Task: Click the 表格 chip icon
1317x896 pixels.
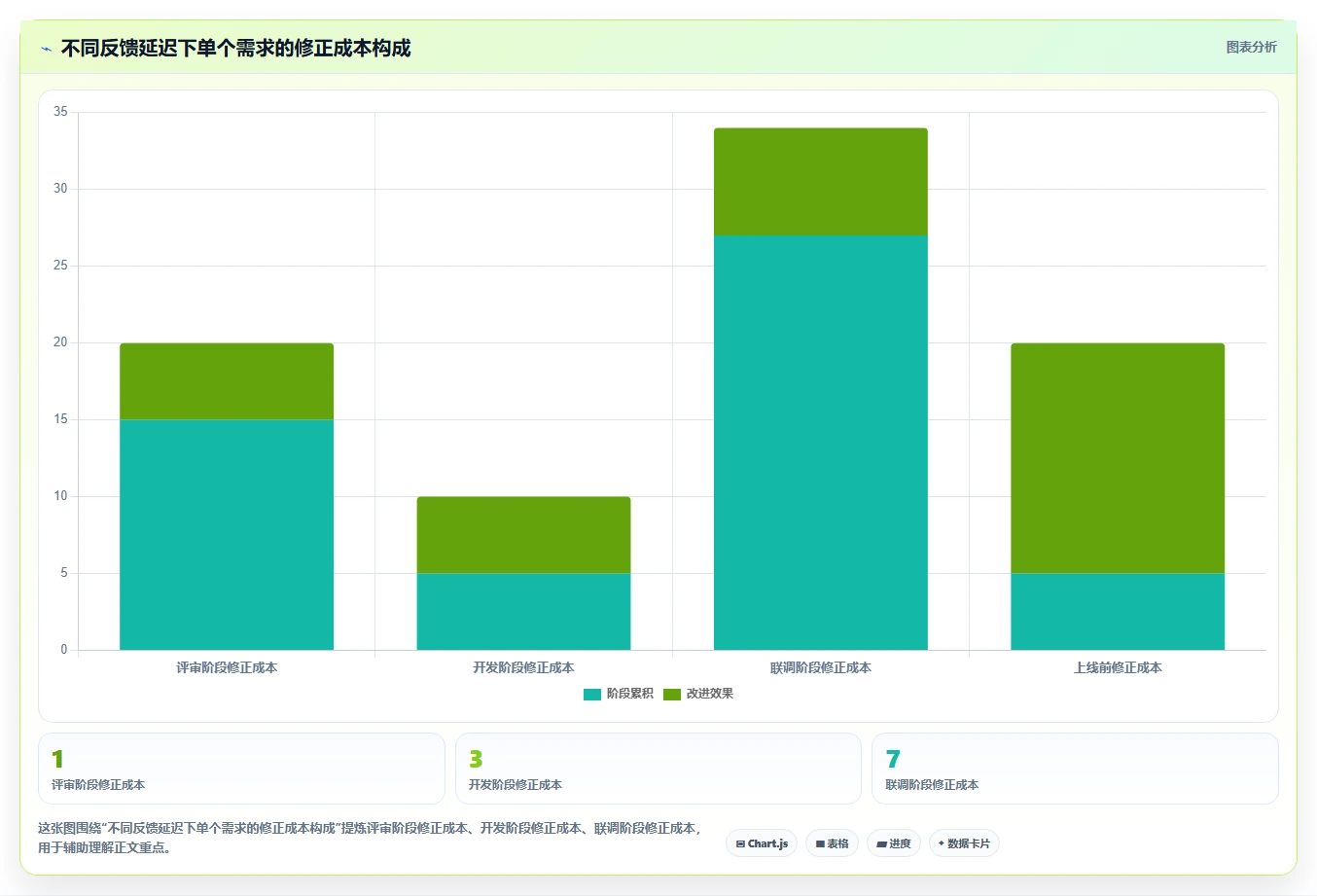Action: coord(820,844)
